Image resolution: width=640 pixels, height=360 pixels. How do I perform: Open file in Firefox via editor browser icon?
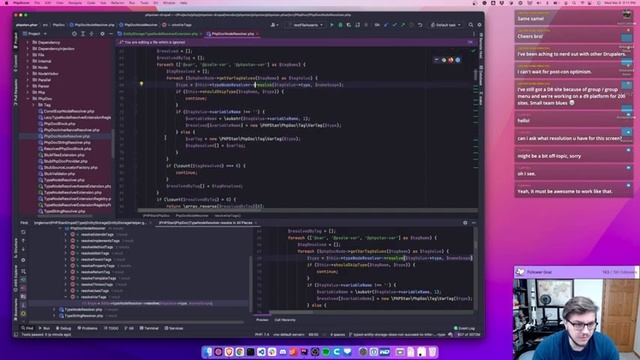tap(451, 60)
